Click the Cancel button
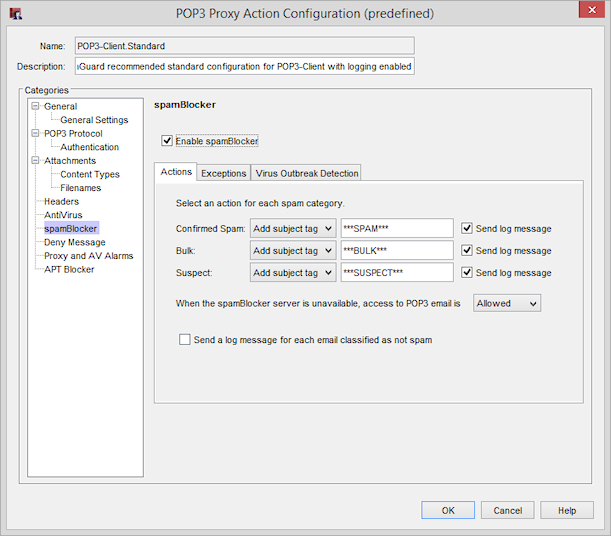The height and width of the screenshot is (536, 611). (508, 510)
